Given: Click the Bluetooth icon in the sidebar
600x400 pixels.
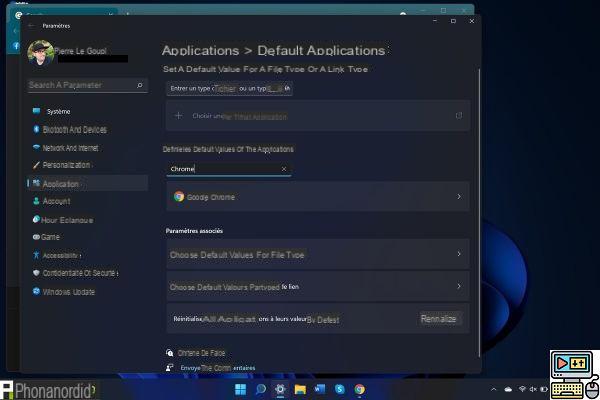Looking at the screenshot, I should tap(36, 129).
